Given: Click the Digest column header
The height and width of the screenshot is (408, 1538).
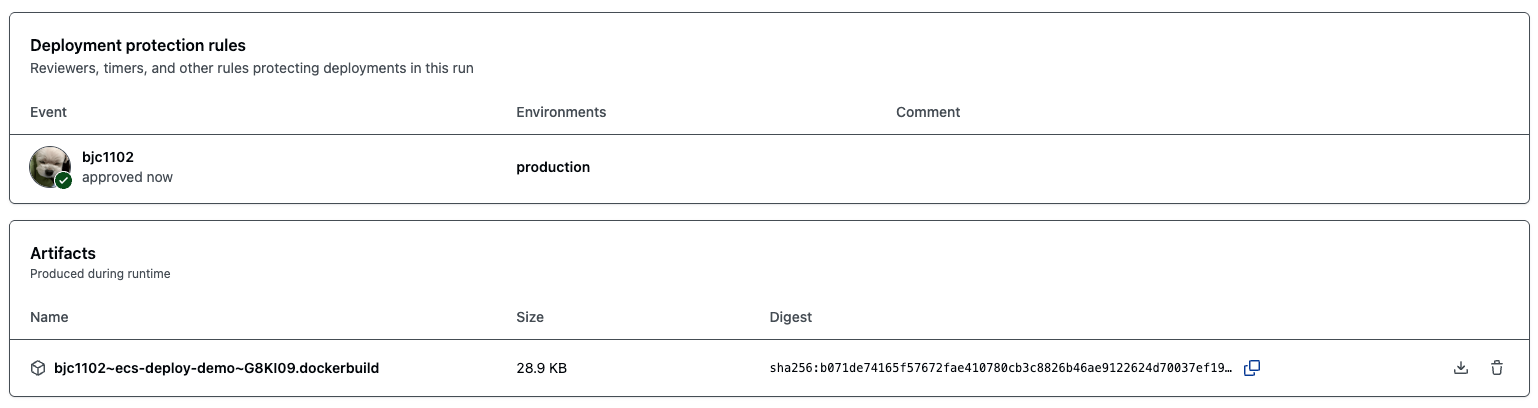Looking at the screenshot, I should click(790, 317).
